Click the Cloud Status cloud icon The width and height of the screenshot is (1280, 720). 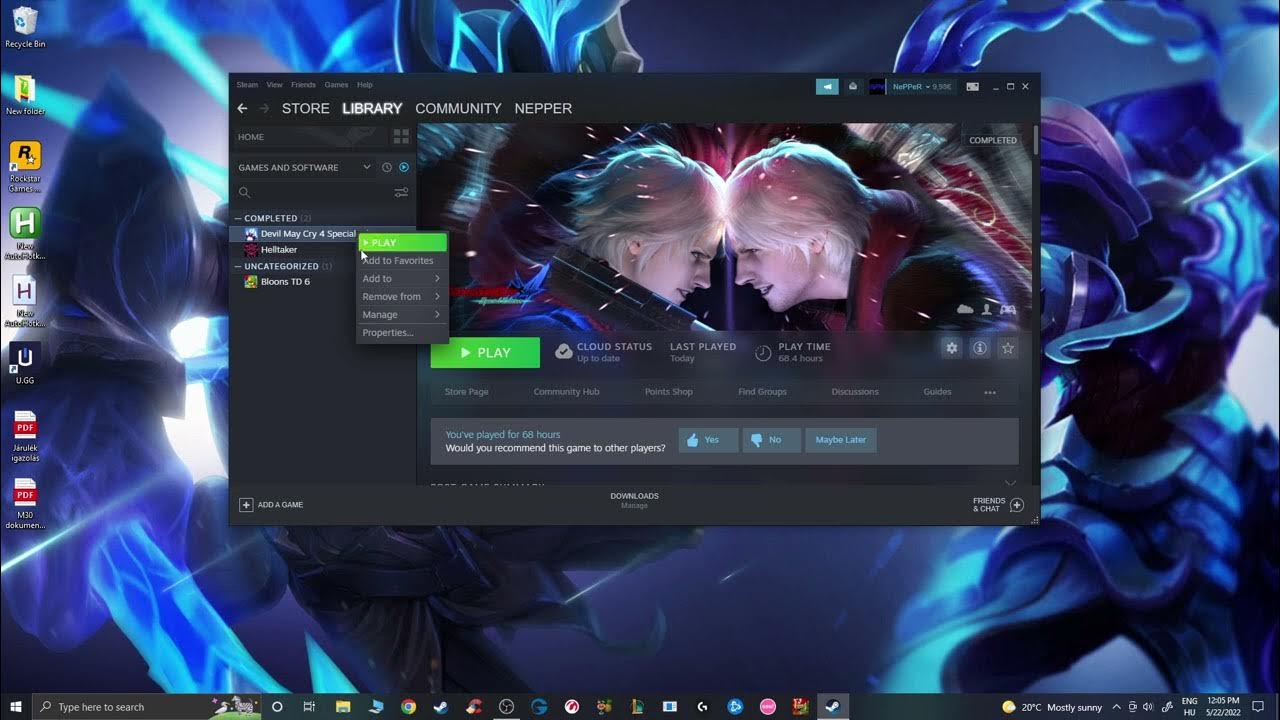(564, 352)
